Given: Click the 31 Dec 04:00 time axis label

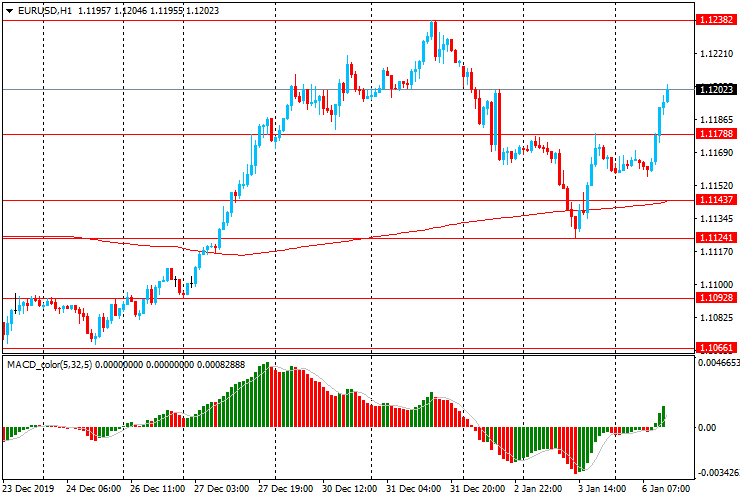Looking at the screenshot, I should 414,489.
